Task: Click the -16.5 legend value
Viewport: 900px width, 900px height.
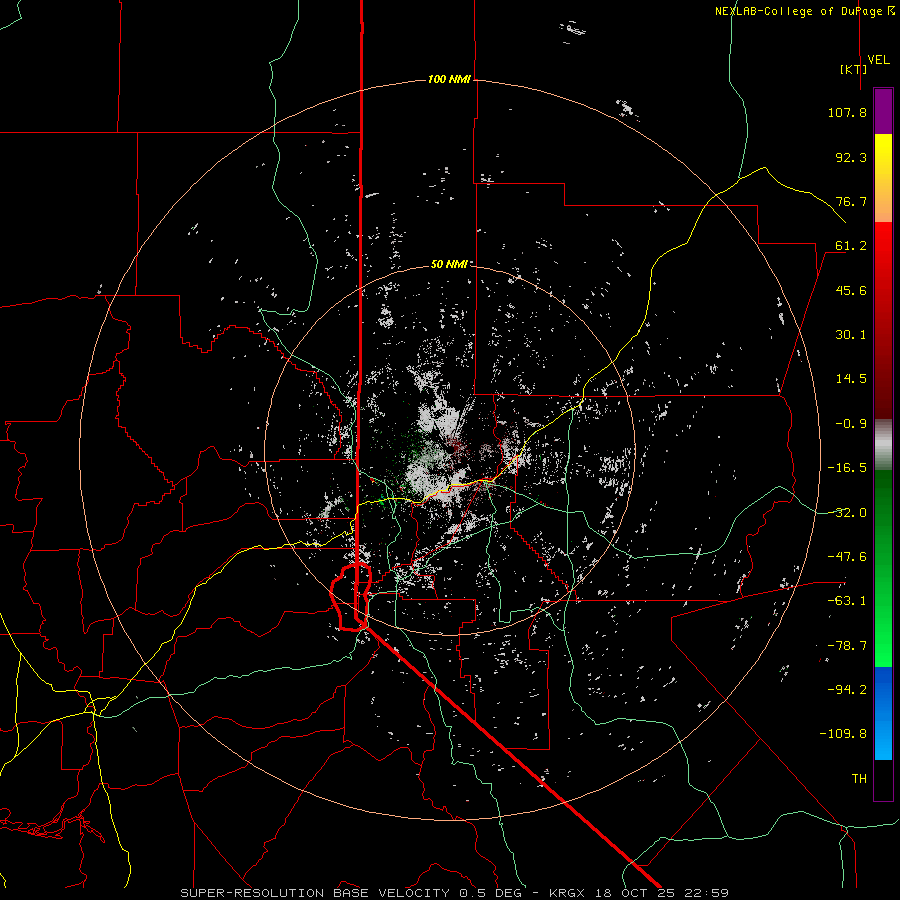Action: (x=847, y=468)
